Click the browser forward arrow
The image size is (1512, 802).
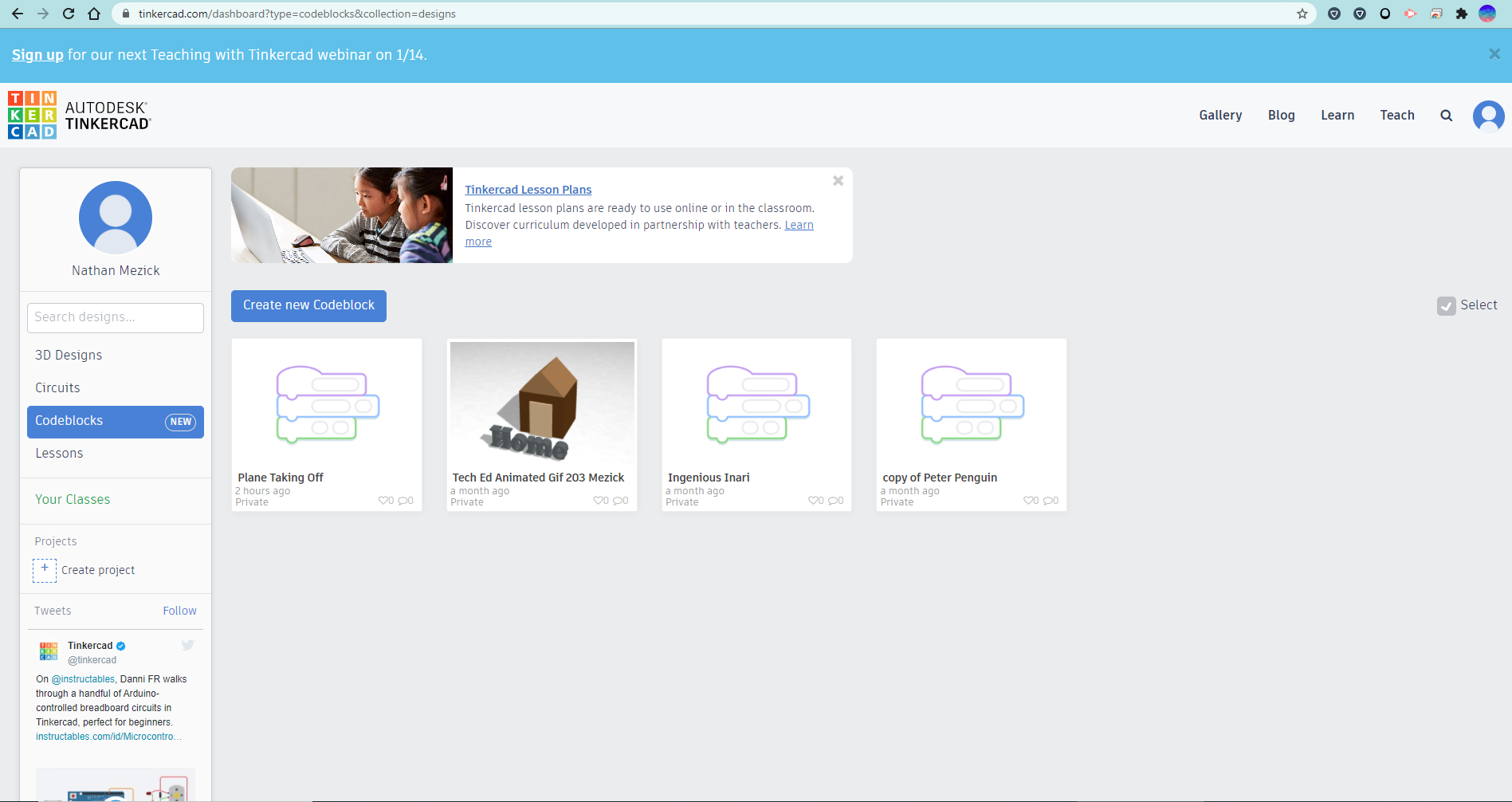tap(43, 14)
